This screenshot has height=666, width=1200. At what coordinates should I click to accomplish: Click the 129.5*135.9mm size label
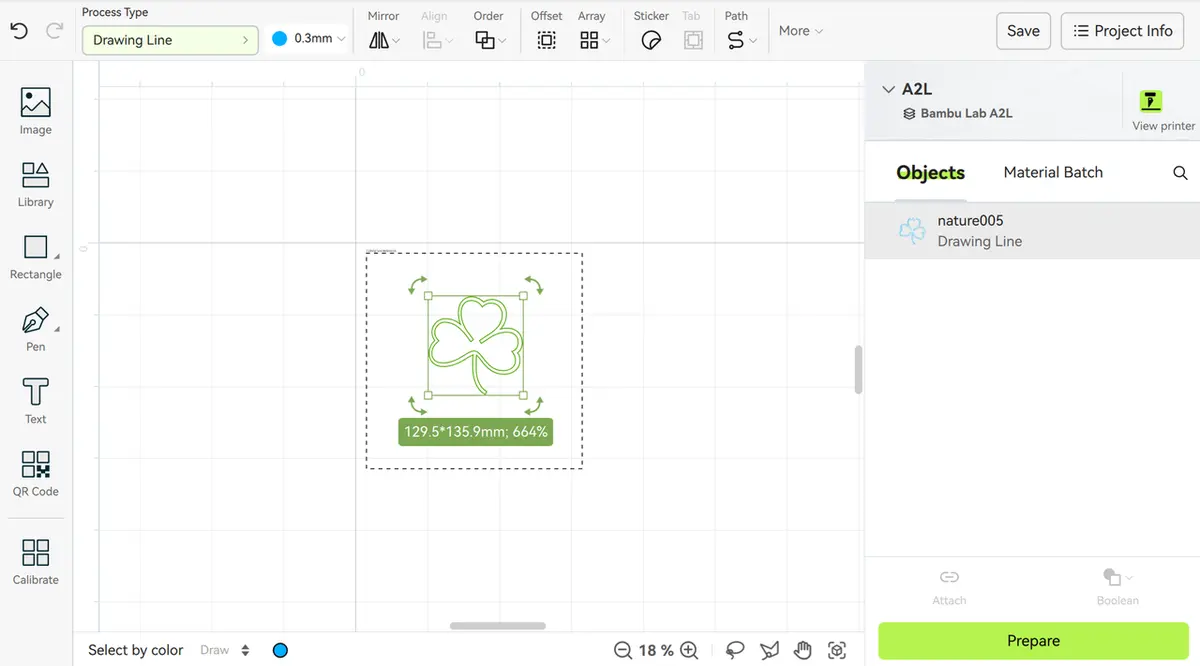pyautogui.click(x=475, y=432)
